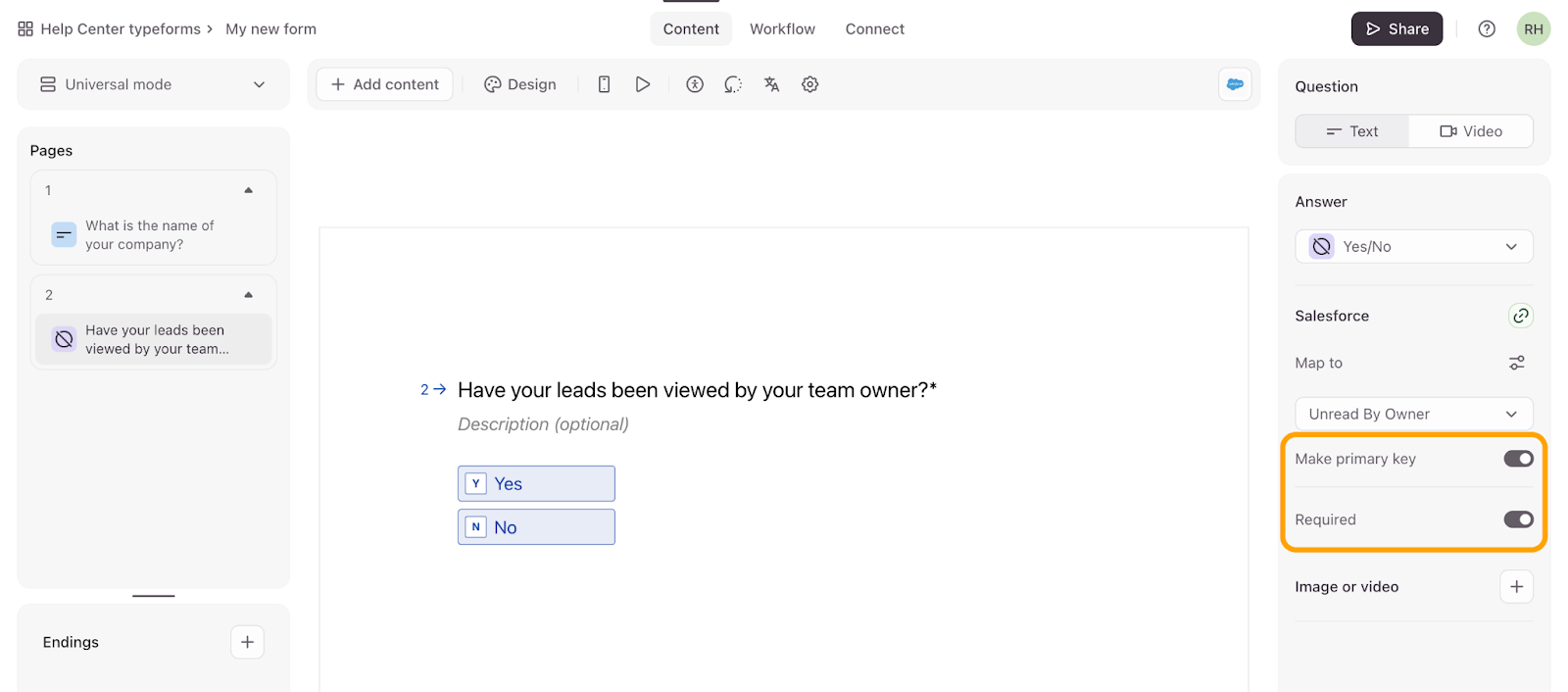Screen dimensions: 1568x692
Task: Toggle the Make primary key switch
Action: tap(1518, 459)
